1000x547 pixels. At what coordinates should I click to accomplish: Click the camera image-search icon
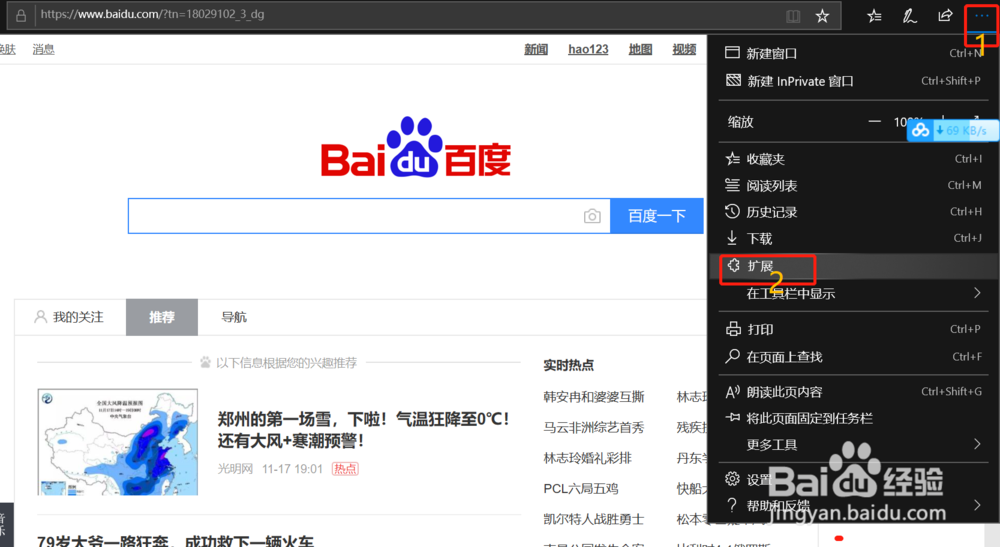(x=592, y=216)
